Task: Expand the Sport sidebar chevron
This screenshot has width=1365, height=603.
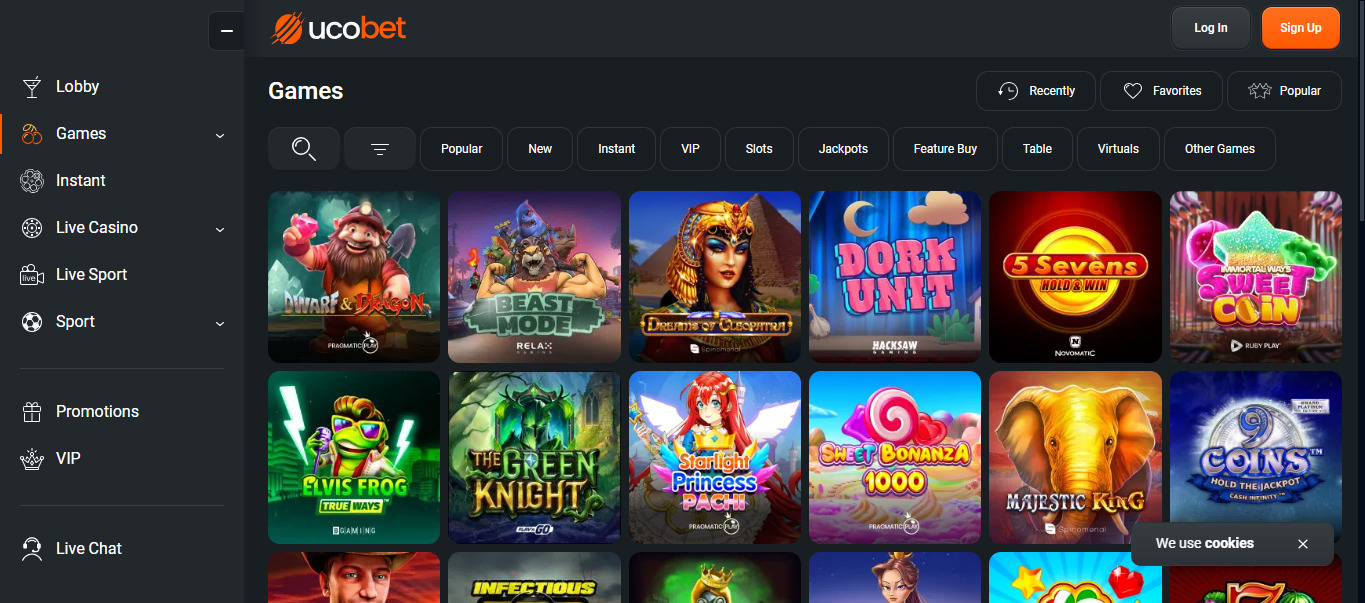Action: (220, 323)
